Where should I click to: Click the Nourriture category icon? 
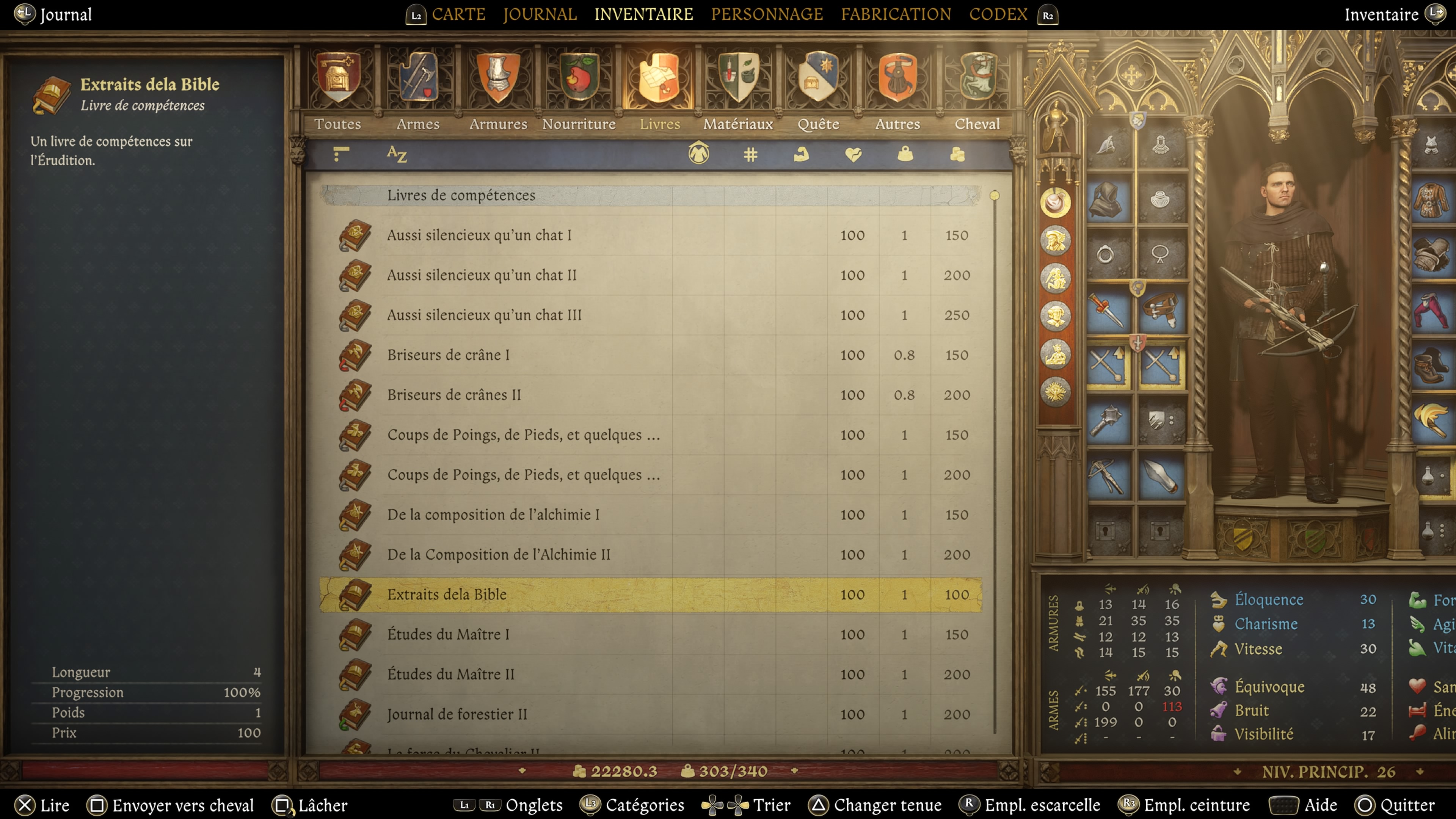click(x=578, y=80)
